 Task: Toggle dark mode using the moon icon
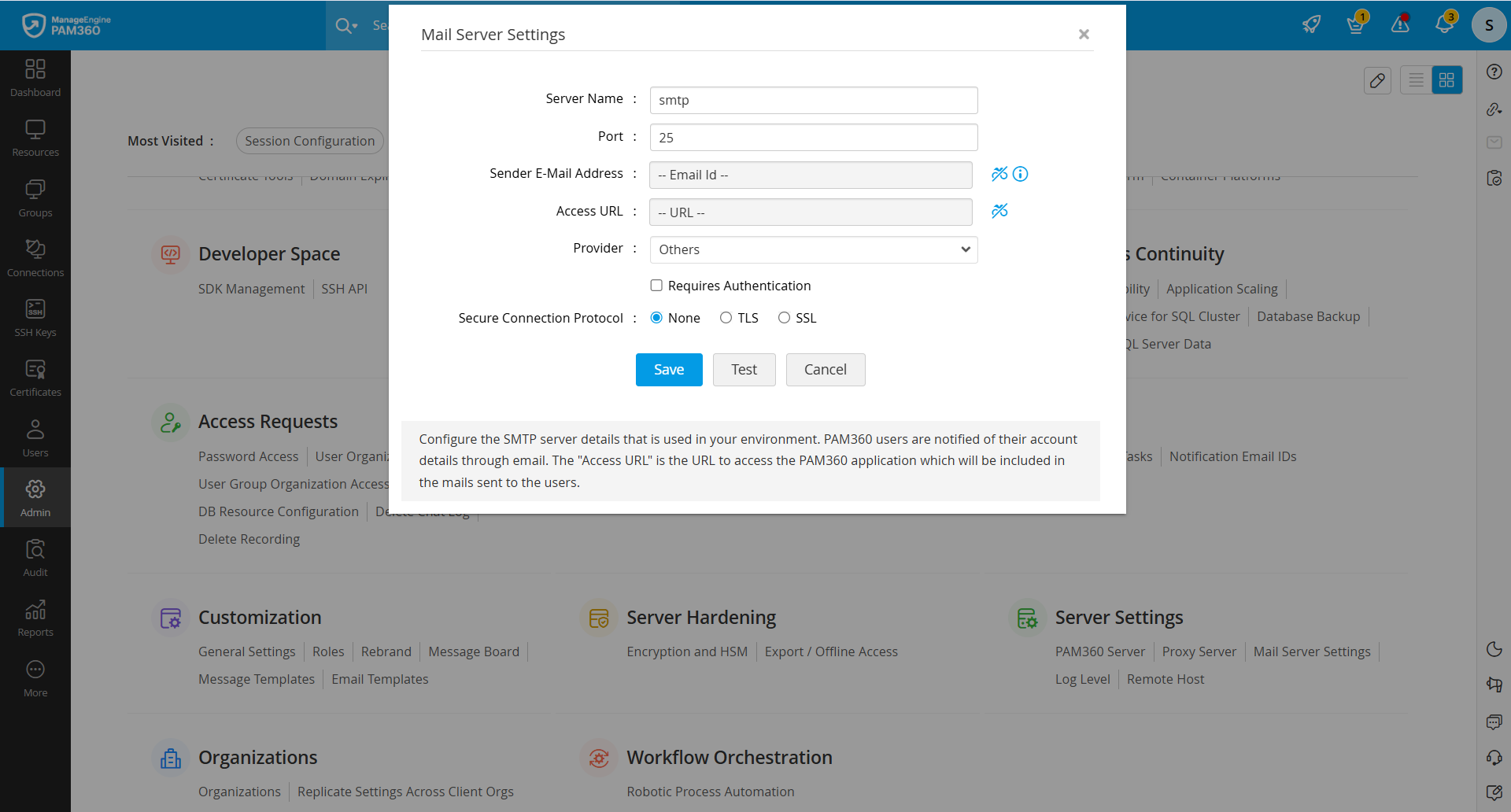coord(1494,649)
